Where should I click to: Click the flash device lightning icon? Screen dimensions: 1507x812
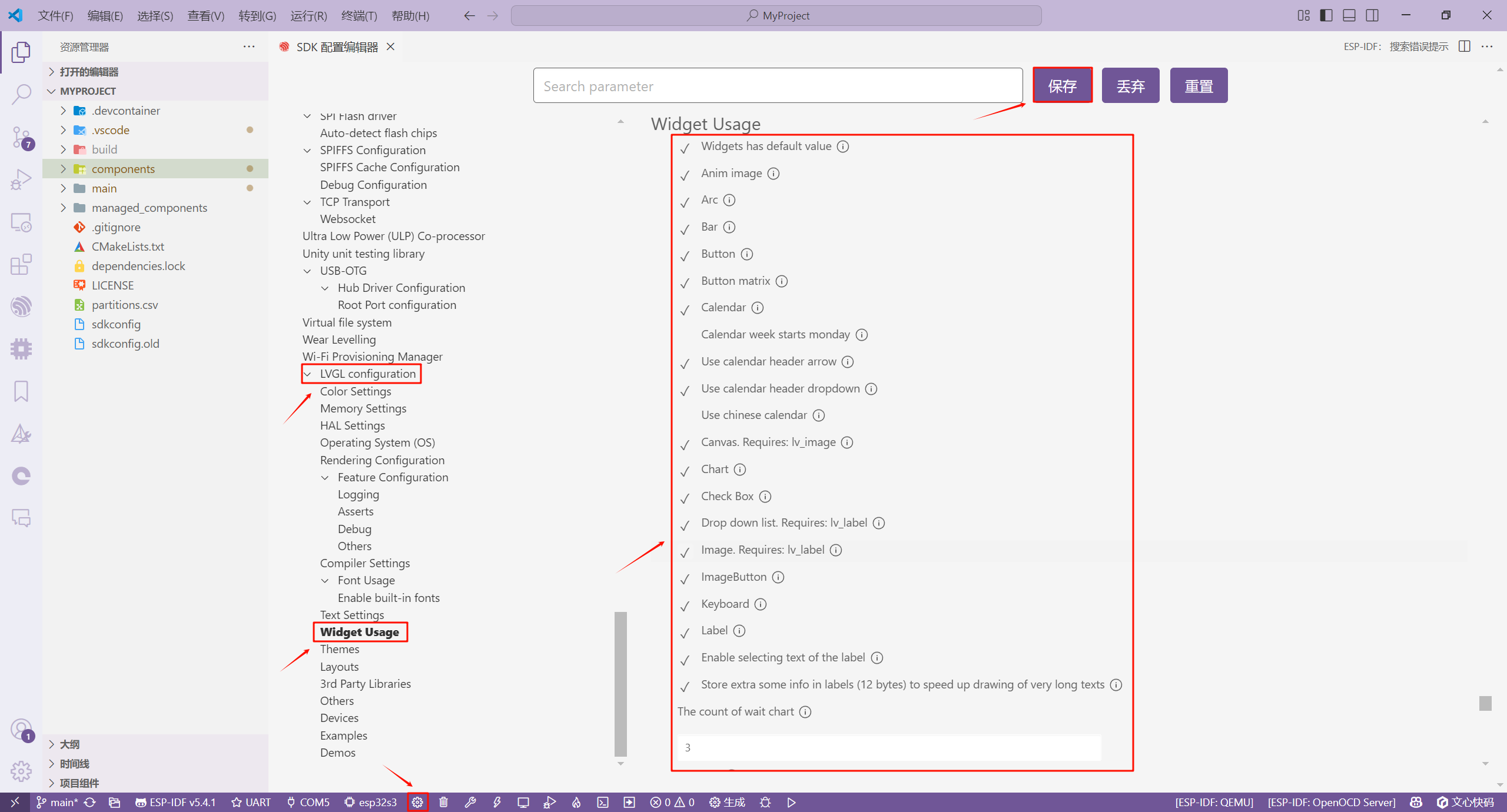[x=497, y=802]
